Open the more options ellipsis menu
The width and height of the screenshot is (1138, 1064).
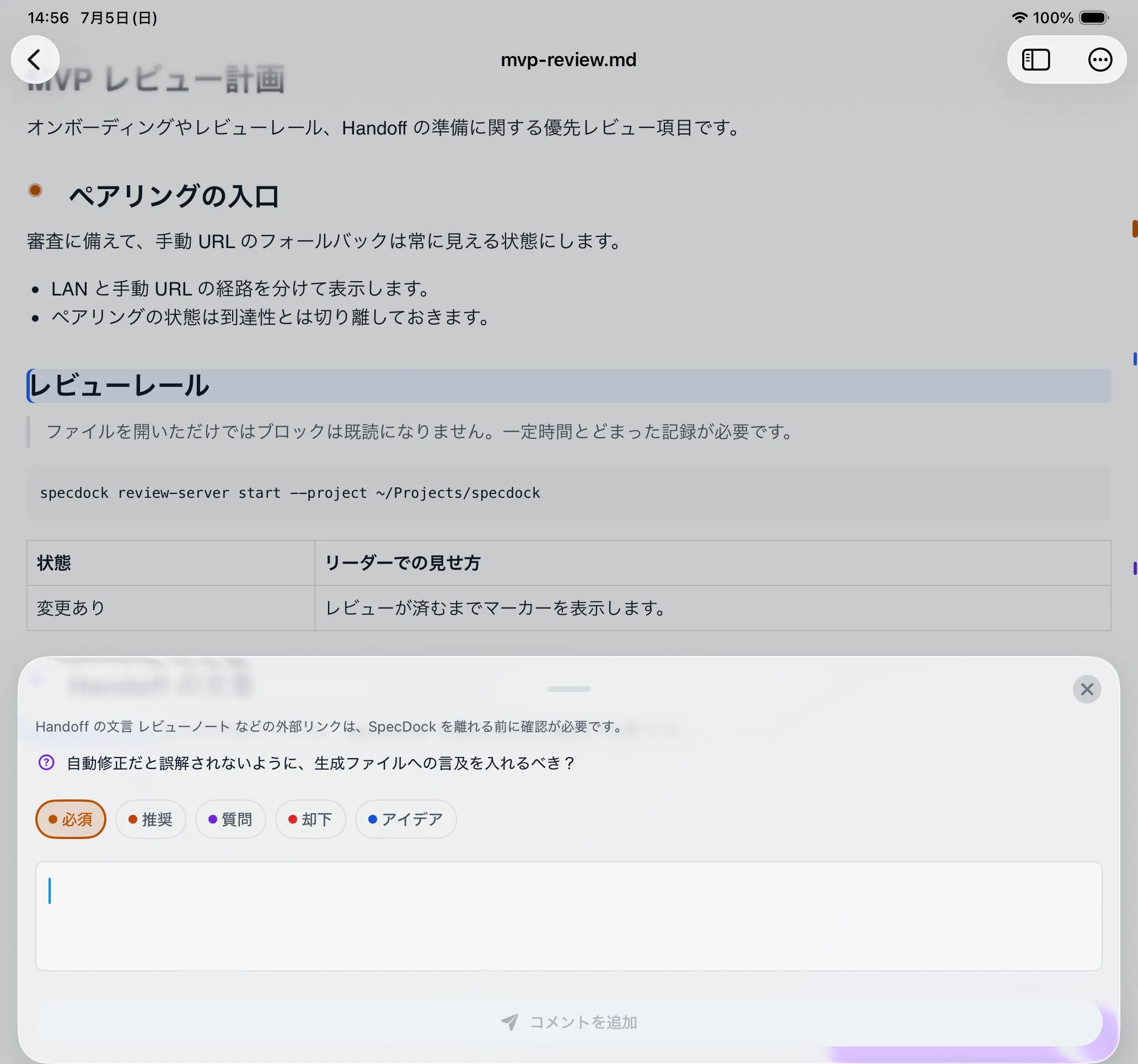click(x=1099, y=60)
